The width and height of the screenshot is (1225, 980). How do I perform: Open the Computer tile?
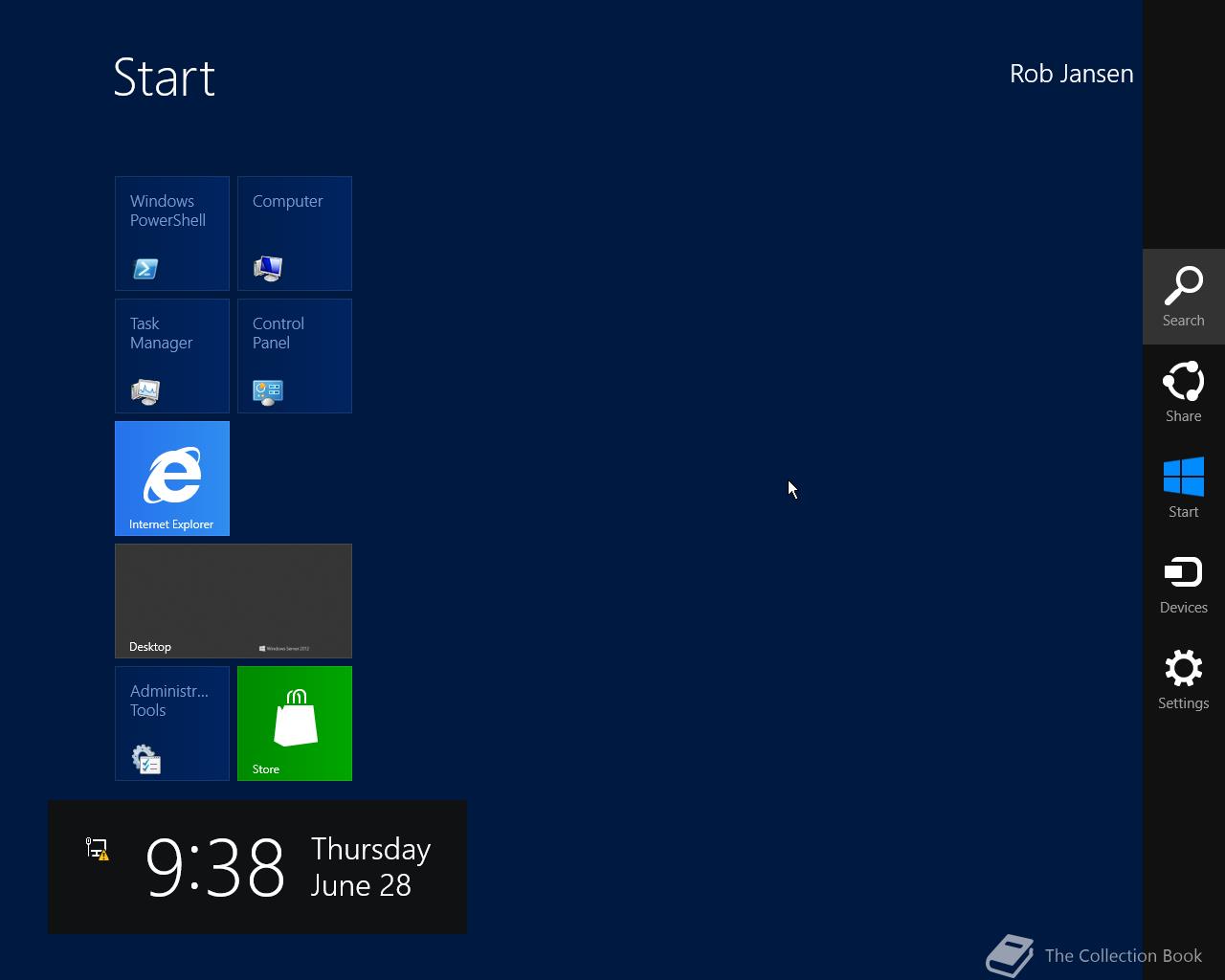pyautogui.click(x=295, y=234)
